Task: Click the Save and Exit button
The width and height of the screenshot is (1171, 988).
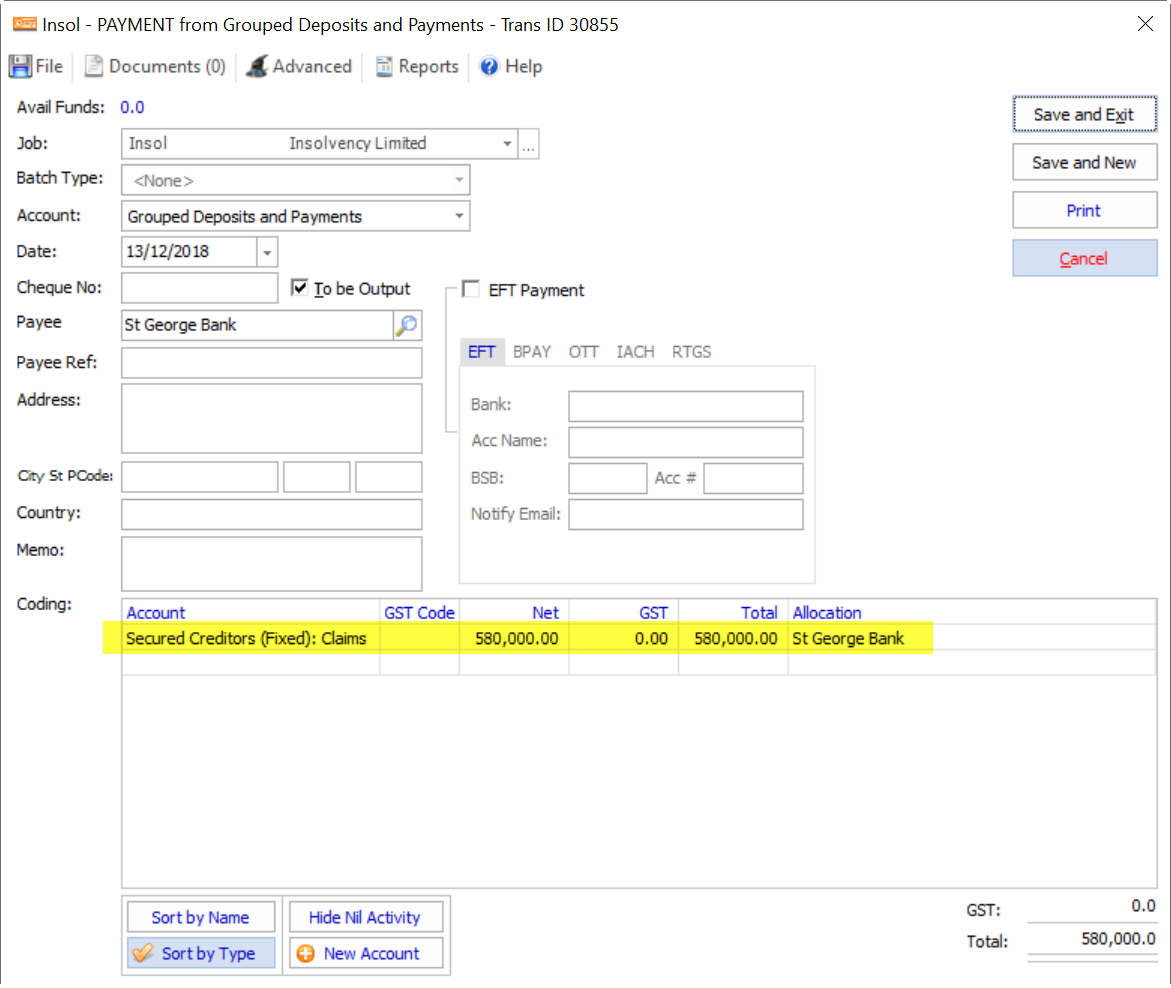Action: point(1084,114)
